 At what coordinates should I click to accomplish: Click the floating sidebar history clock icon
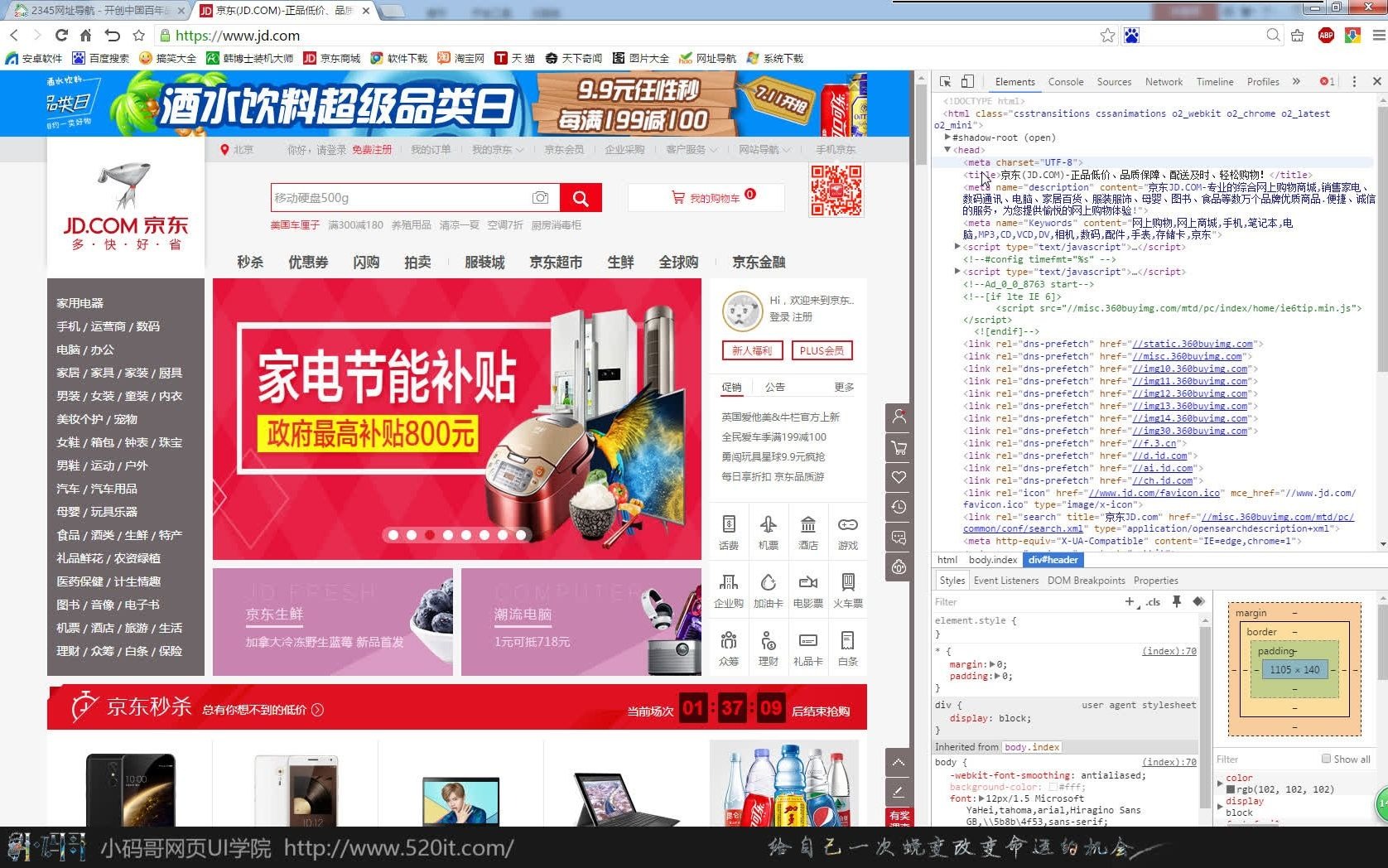(899, 507)
